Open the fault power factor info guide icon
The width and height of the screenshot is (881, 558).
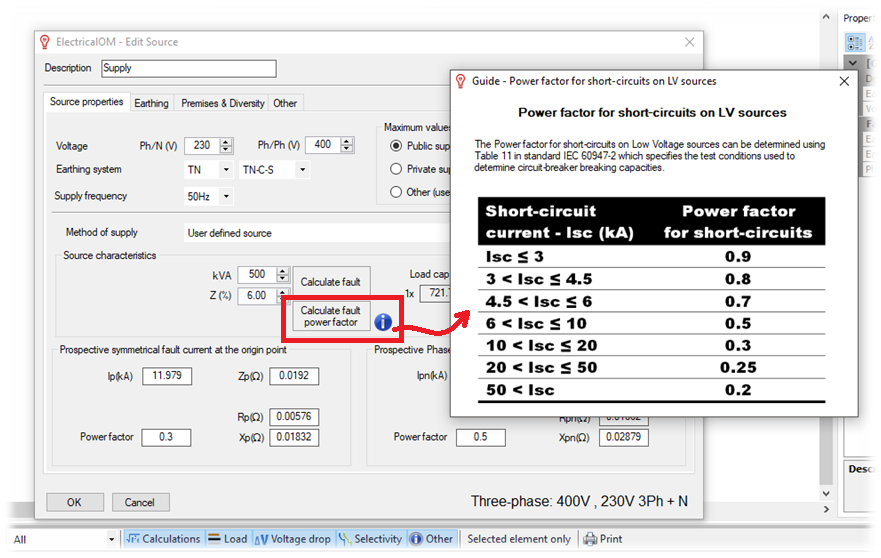383,322
